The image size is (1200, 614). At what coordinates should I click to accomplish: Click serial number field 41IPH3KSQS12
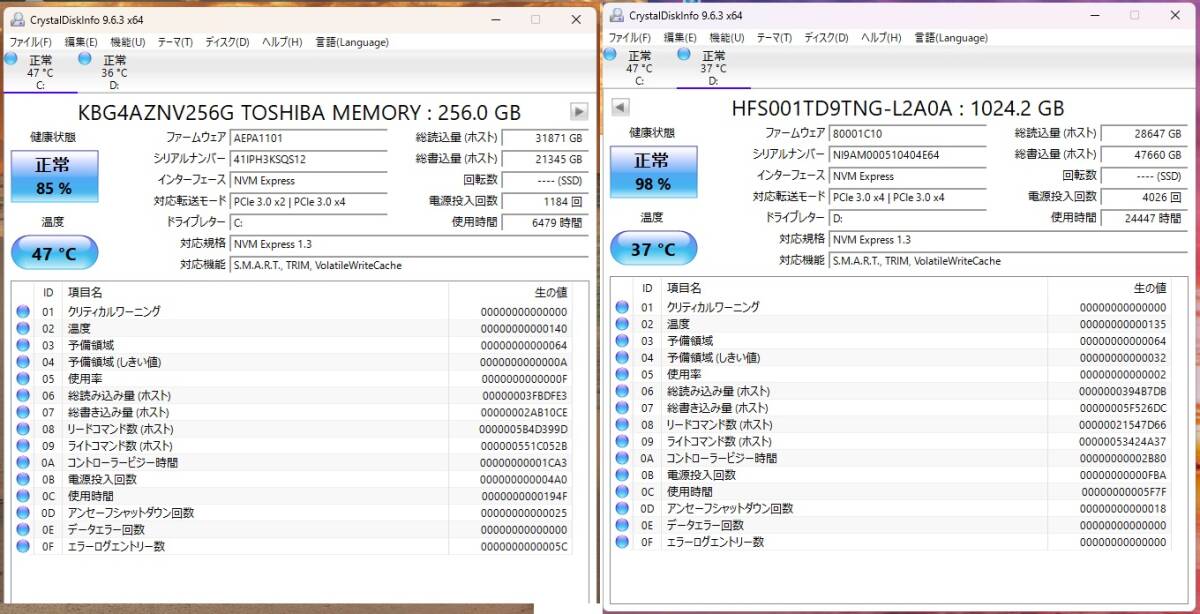click(308, 159)
